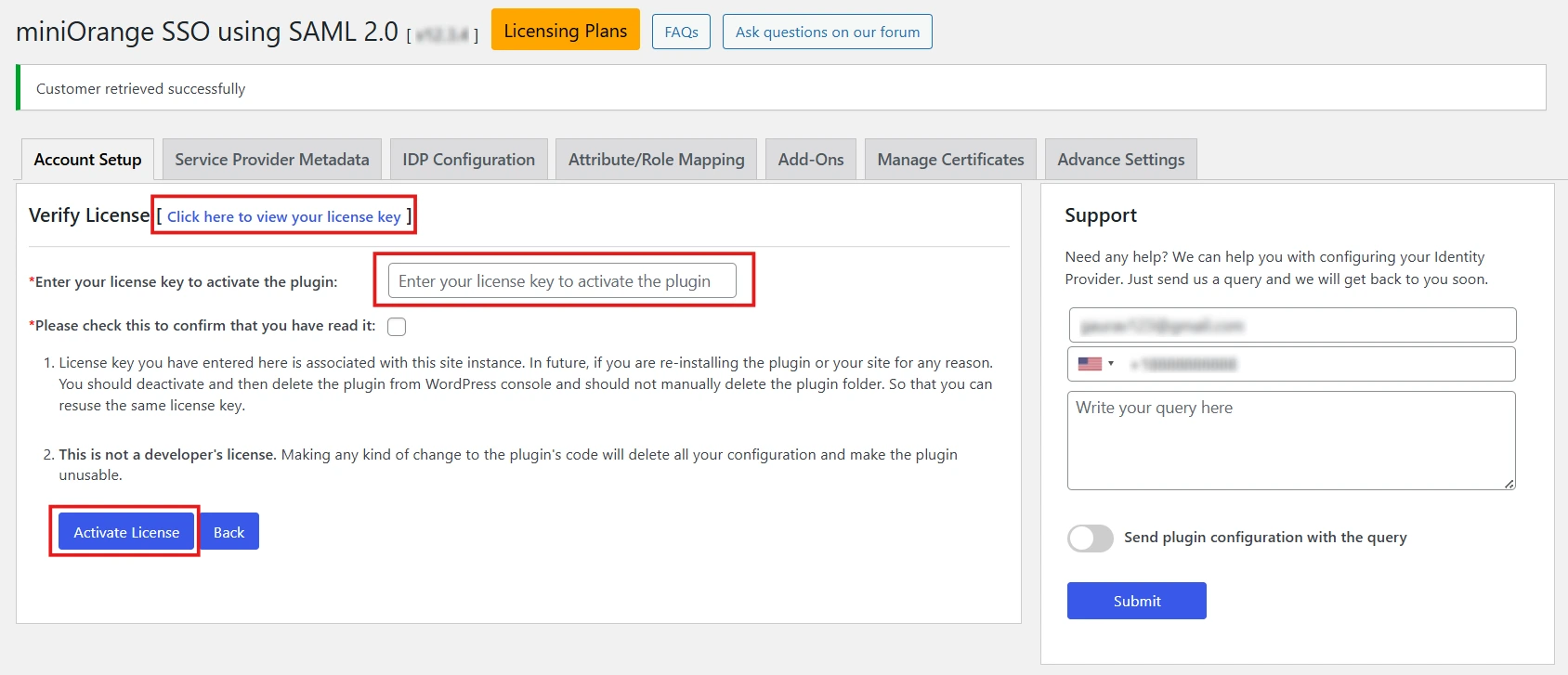The width and height of the screenshot is (1568, 675).
Task: Toggle send plugin configuration with query
Action: pos(1091,539)
